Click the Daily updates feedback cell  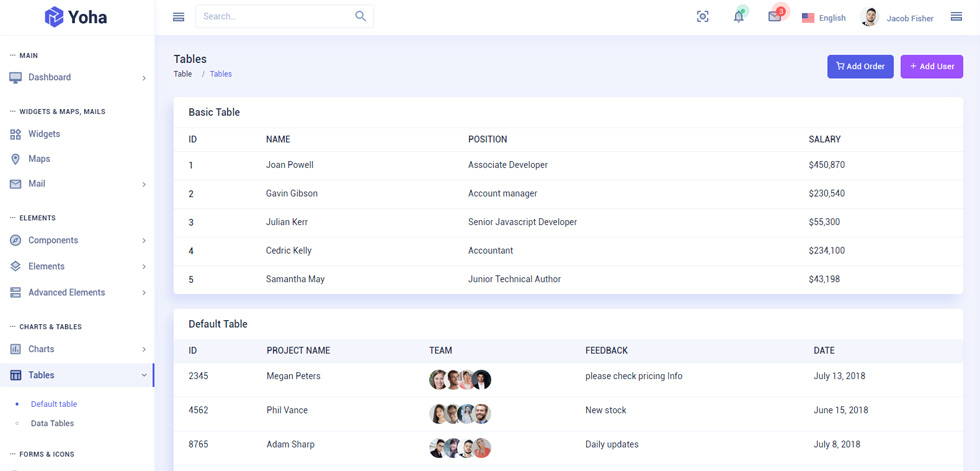tap(612, 445)
